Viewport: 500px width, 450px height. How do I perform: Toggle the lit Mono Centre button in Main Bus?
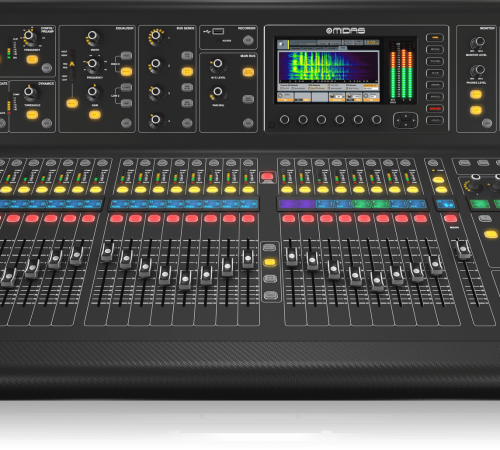[248, 72]
